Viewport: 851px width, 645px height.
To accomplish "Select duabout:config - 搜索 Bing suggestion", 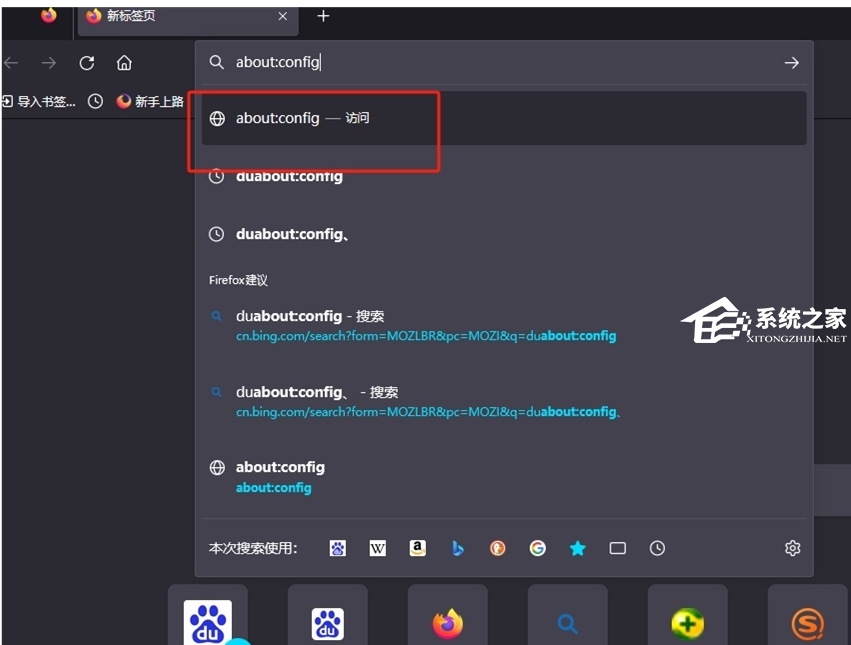I will click(x=504, y=325).
